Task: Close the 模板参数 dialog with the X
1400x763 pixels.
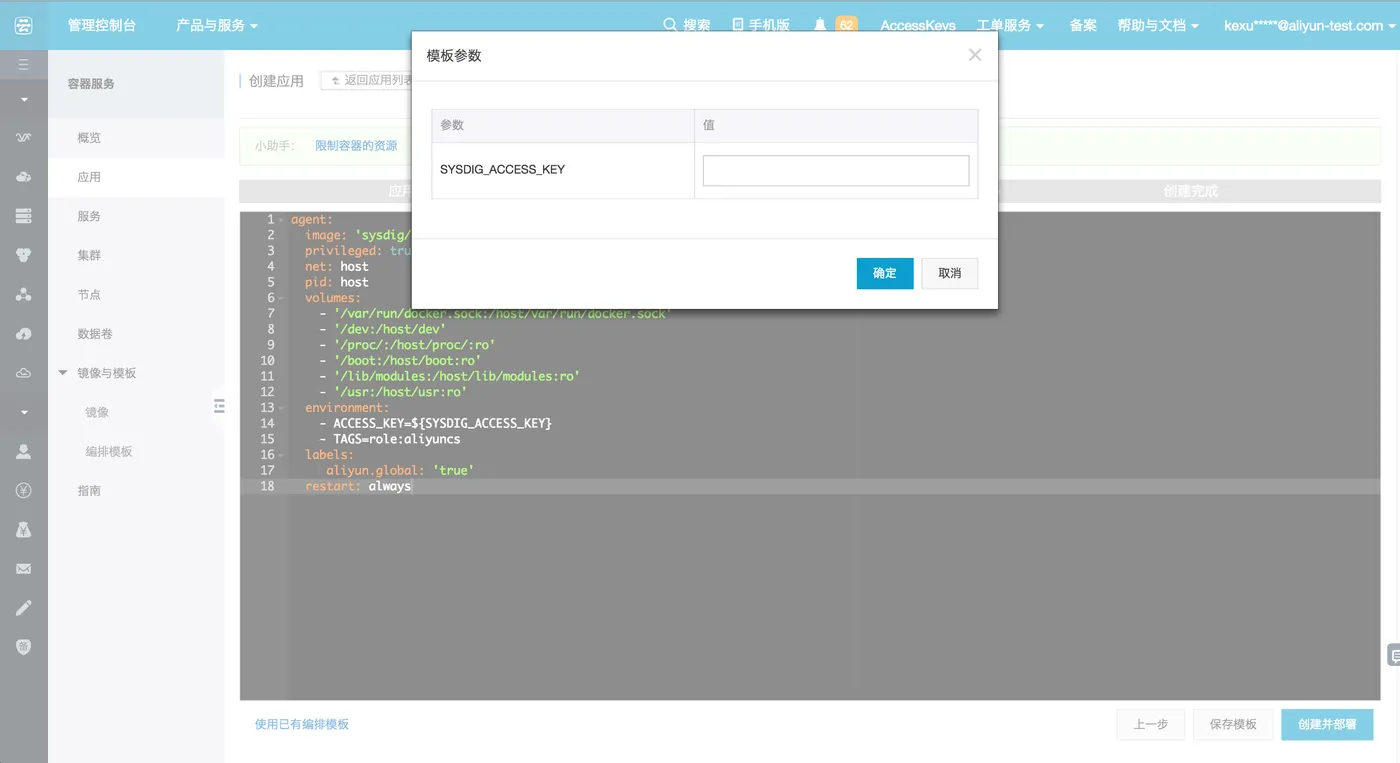Action: tap(975, 55)
